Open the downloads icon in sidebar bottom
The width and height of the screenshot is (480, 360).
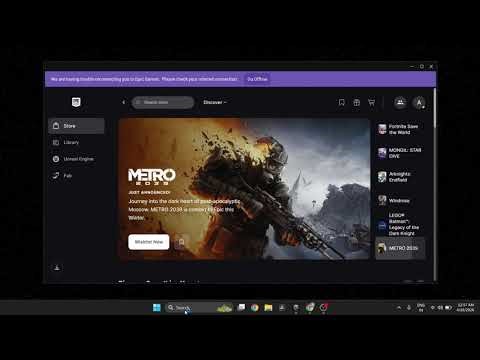point(57,267)
